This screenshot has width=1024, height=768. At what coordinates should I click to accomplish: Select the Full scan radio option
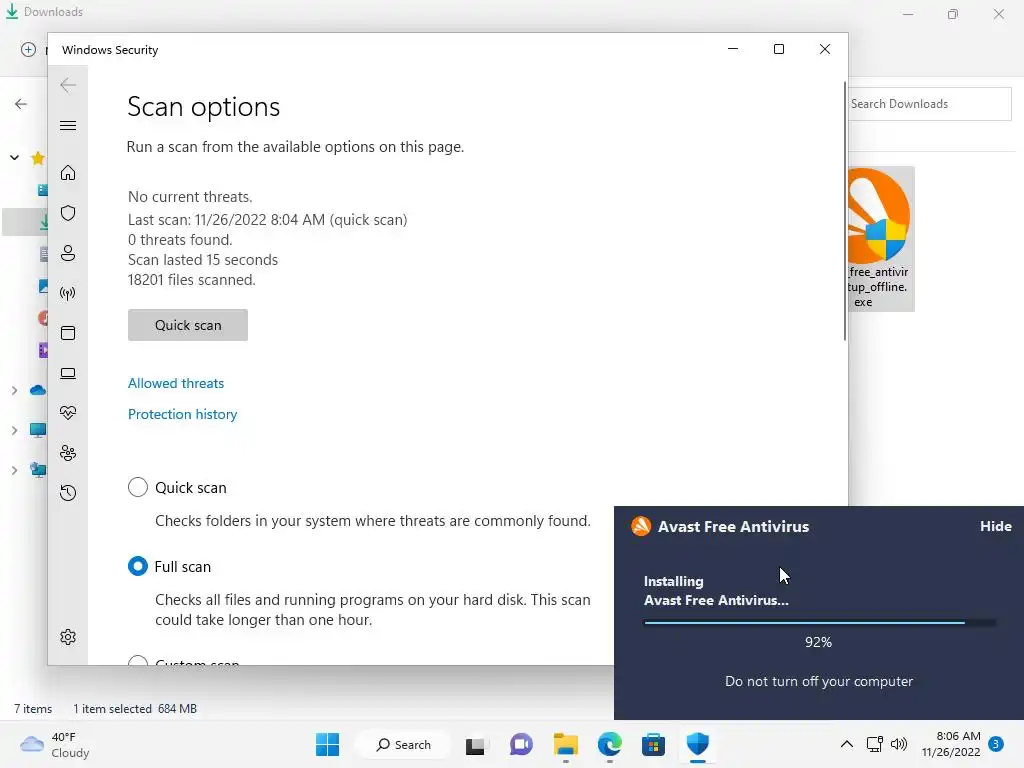click(x=138, y=566)
